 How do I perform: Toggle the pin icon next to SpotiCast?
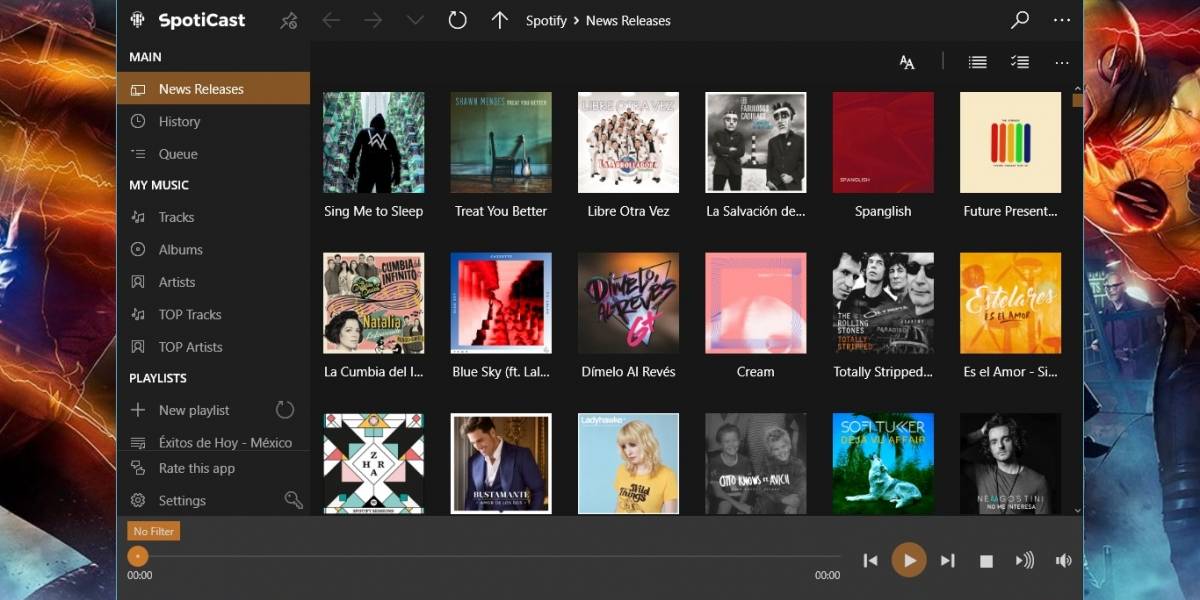(289, 20)
